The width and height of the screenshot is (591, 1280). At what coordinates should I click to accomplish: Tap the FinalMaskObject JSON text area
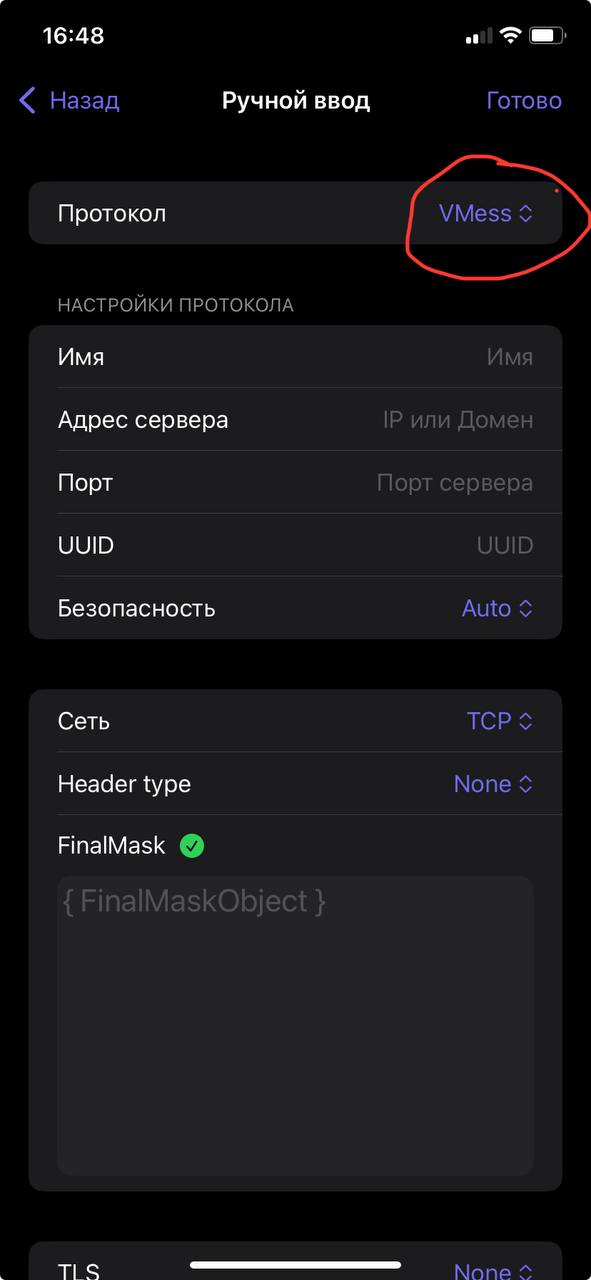pos(295,1025)
